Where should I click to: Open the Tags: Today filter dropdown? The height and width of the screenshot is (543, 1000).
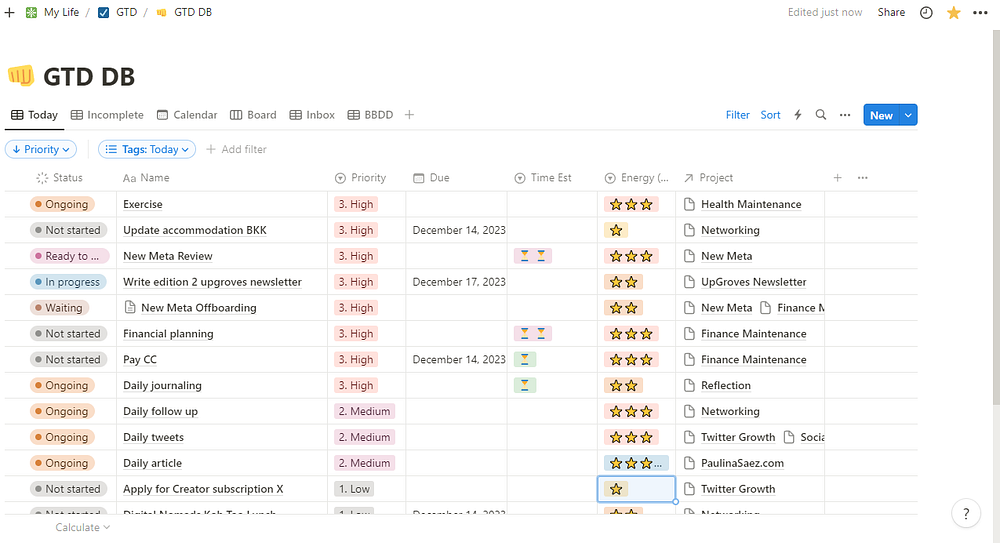pyautogui.click(x=147, y=149)
